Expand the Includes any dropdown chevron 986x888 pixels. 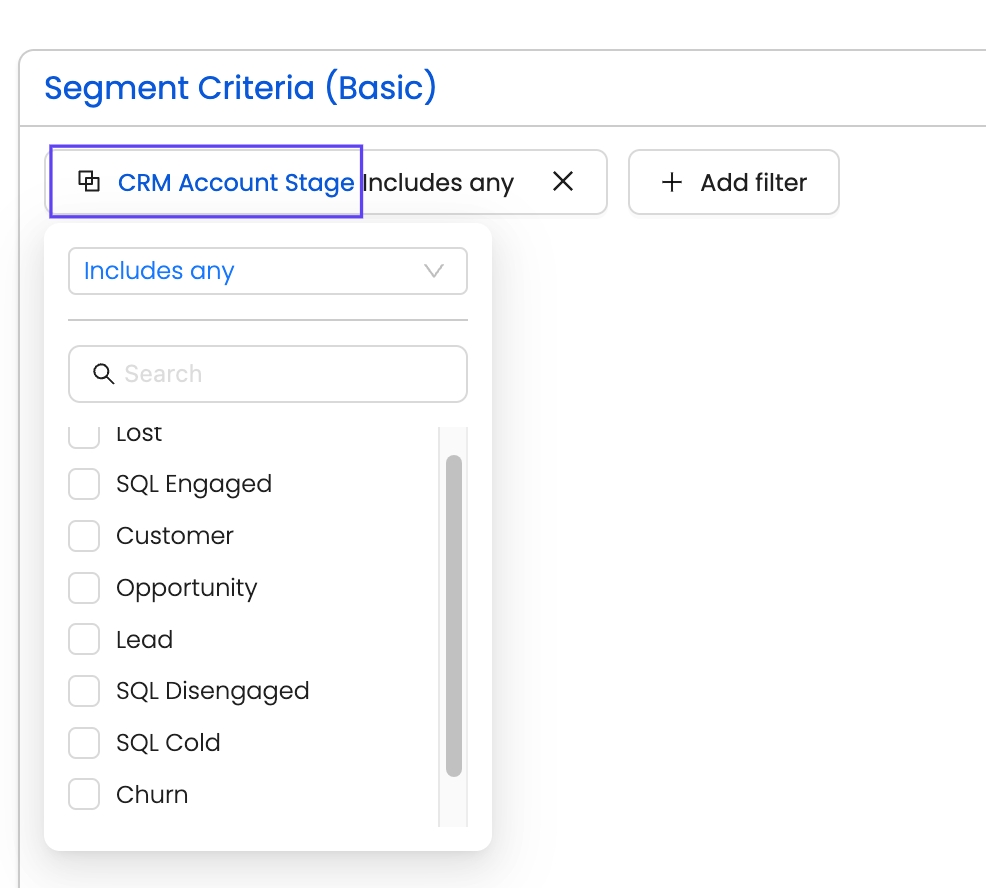(x=434, y=271)
